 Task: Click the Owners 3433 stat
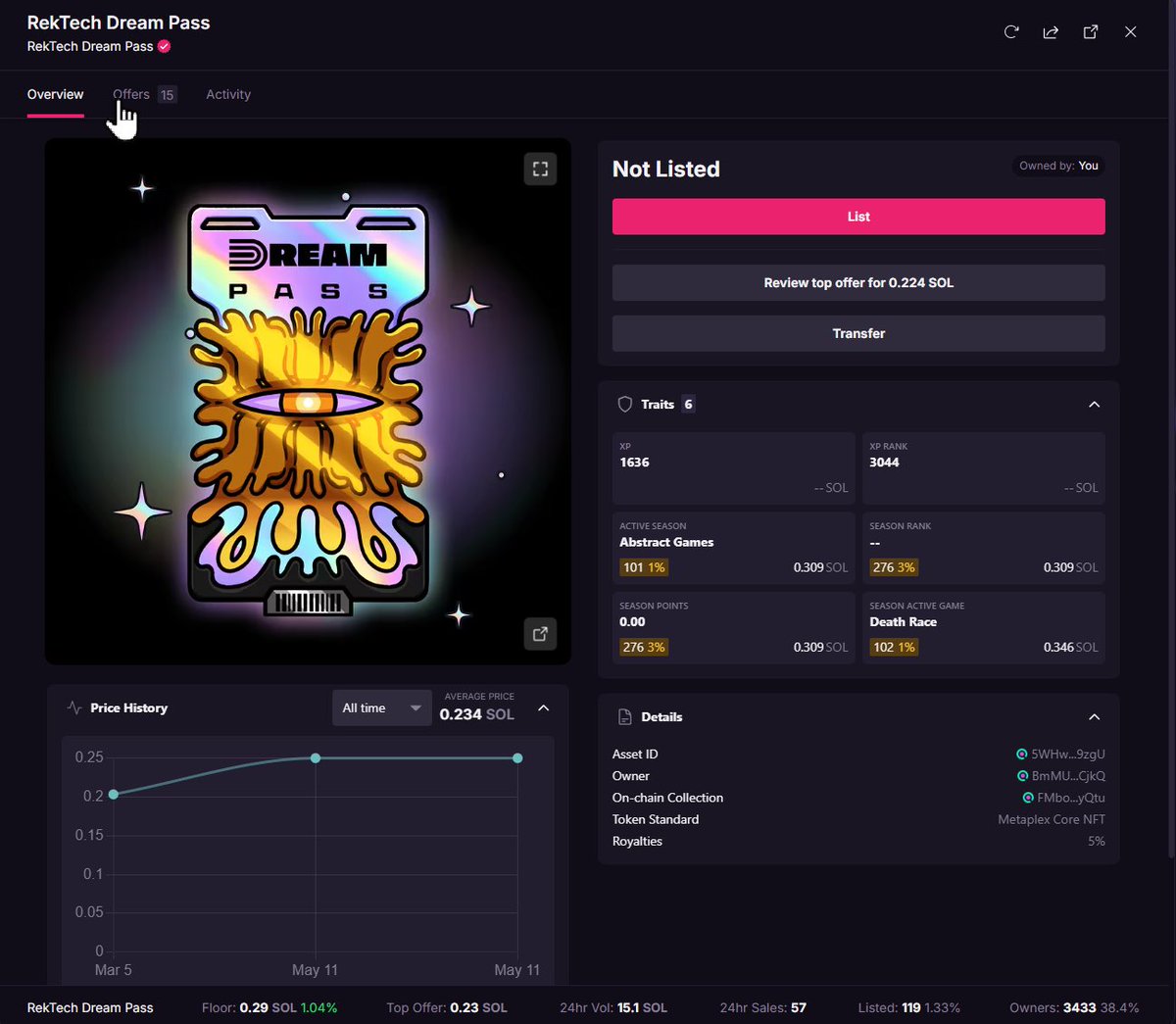point(1074,1007)
